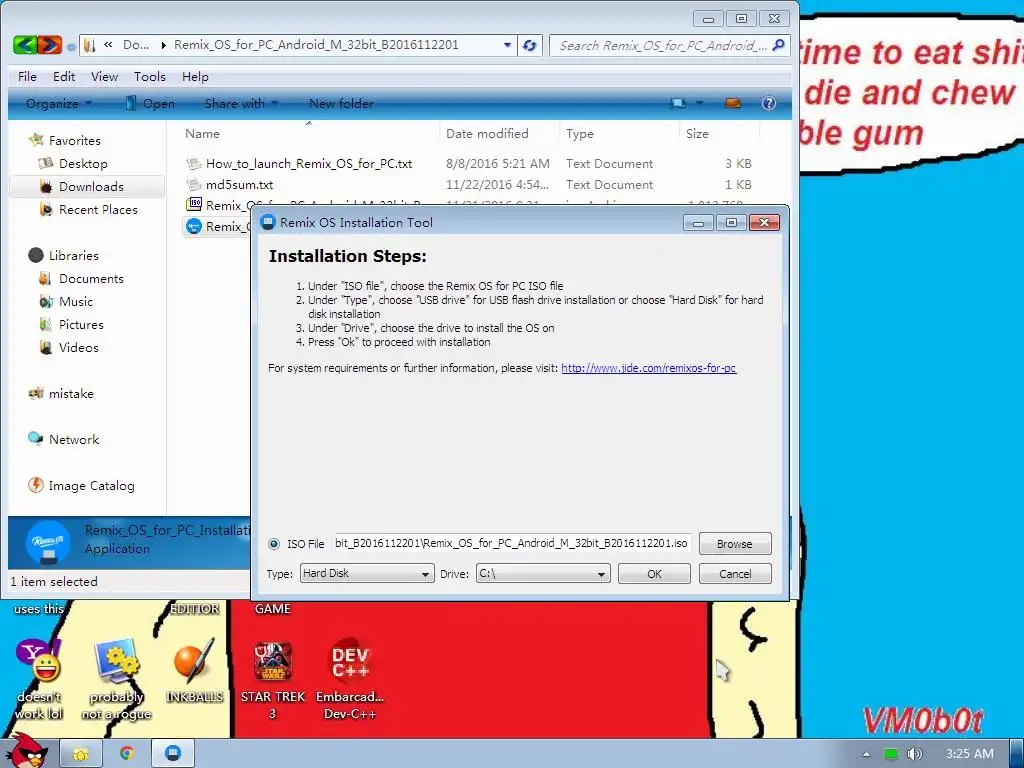Open the Drive dropdown showing C:\
Screen dimensions: 1024x768
point(543,573)
